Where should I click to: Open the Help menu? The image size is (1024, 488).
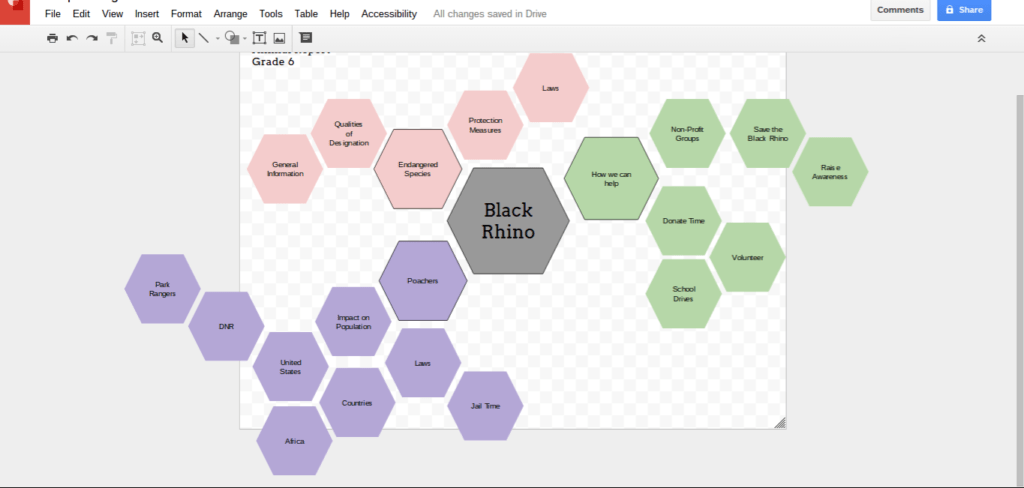tap(340, 14)
